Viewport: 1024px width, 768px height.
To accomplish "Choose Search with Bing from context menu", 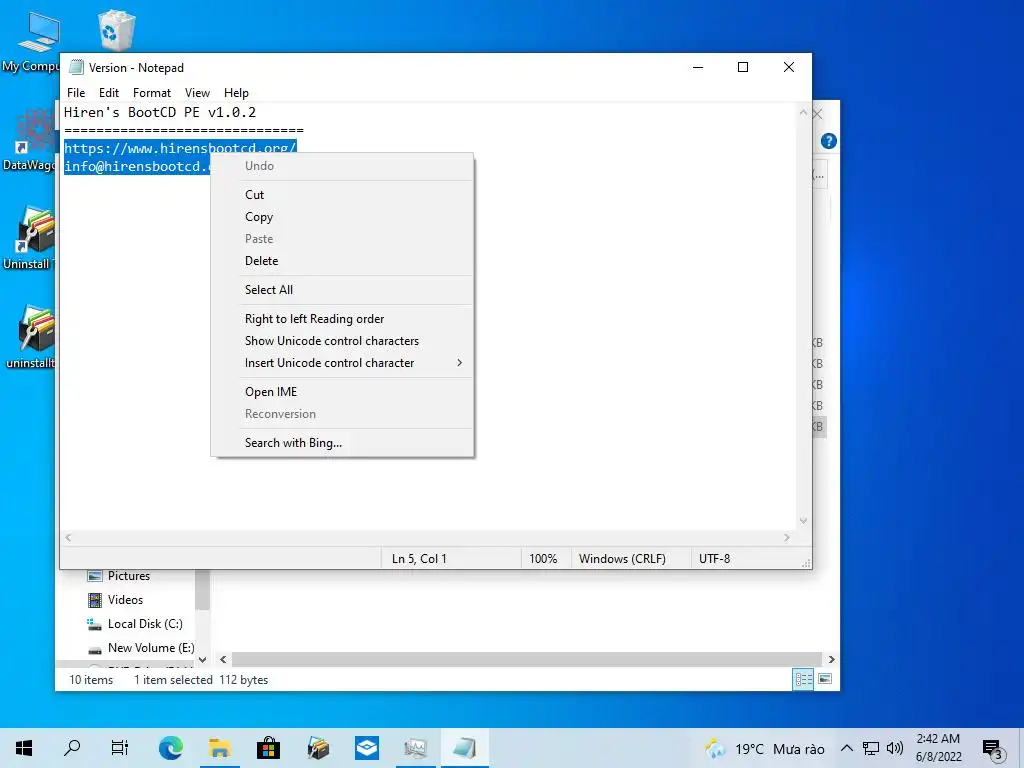I will (x=342, y=443).
